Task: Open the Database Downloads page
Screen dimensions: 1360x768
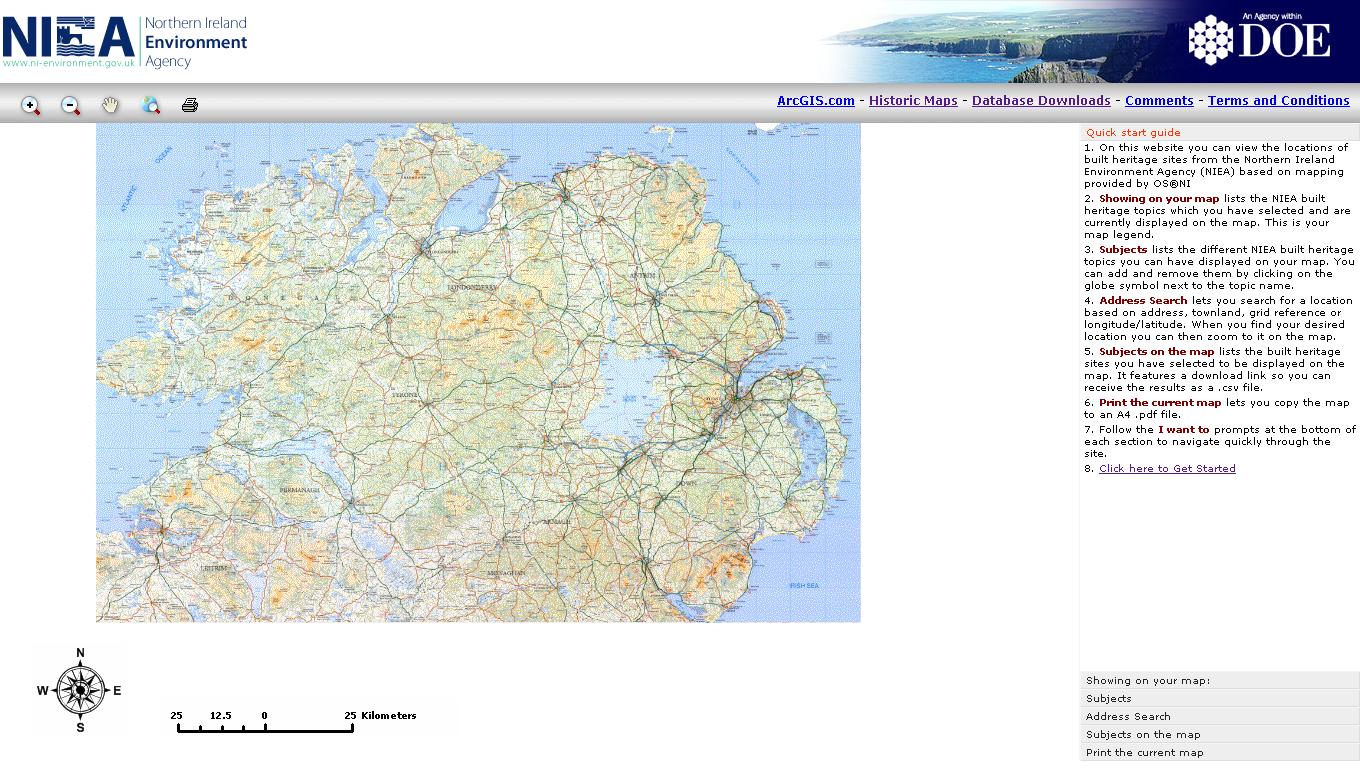Action: pos(1040,100)
